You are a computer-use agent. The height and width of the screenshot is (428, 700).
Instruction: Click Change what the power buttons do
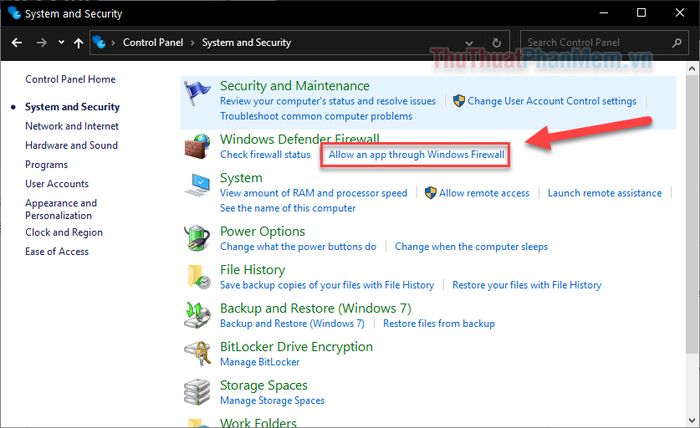pos(298,247)
